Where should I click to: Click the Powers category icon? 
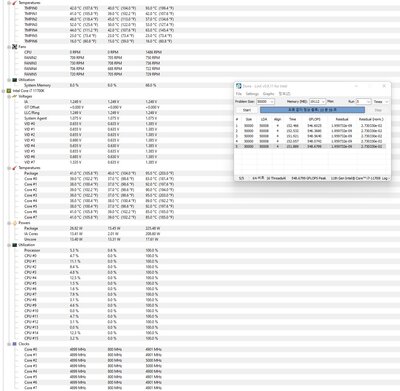14,223
